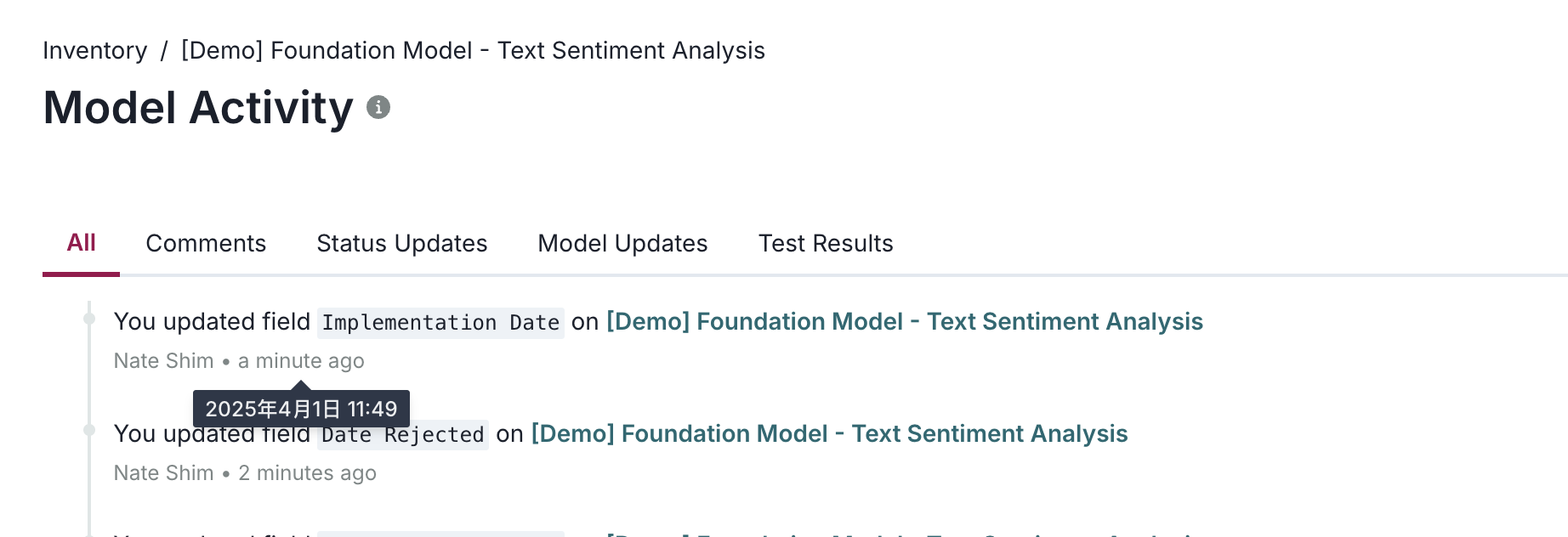Screen dimensions: 1568x537
Task: Click the 'a minute ago' timestamp
Action: click(300, 360)
